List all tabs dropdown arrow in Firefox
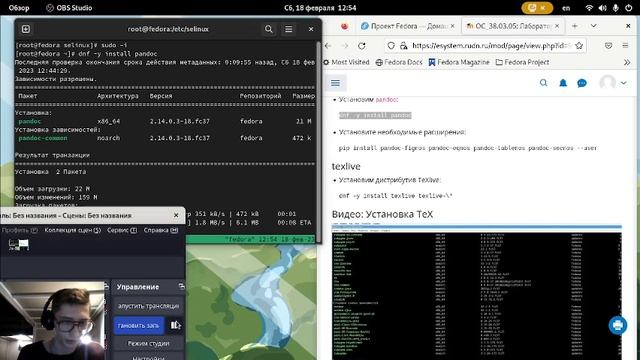The height and width of the screenshot is (360, 640). pyautogui.click(x=593, y=26)
